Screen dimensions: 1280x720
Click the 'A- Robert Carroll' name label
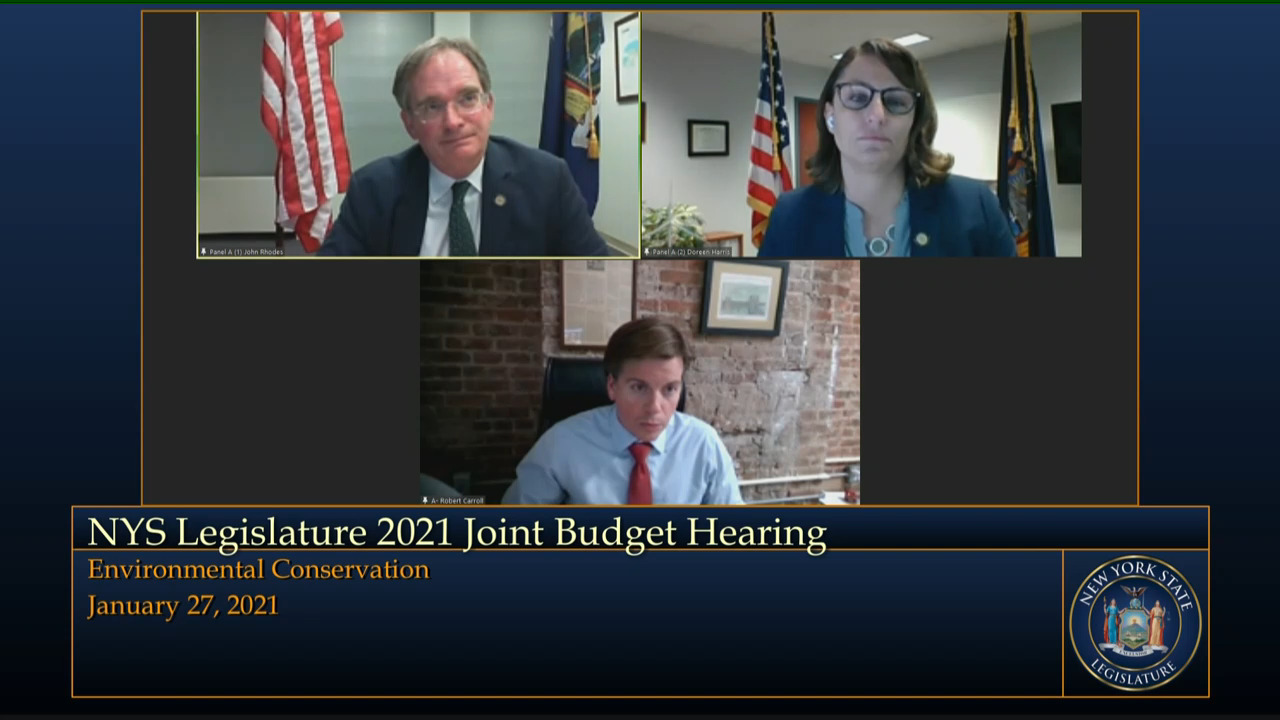pyautogui.click(x=457, y=500)
